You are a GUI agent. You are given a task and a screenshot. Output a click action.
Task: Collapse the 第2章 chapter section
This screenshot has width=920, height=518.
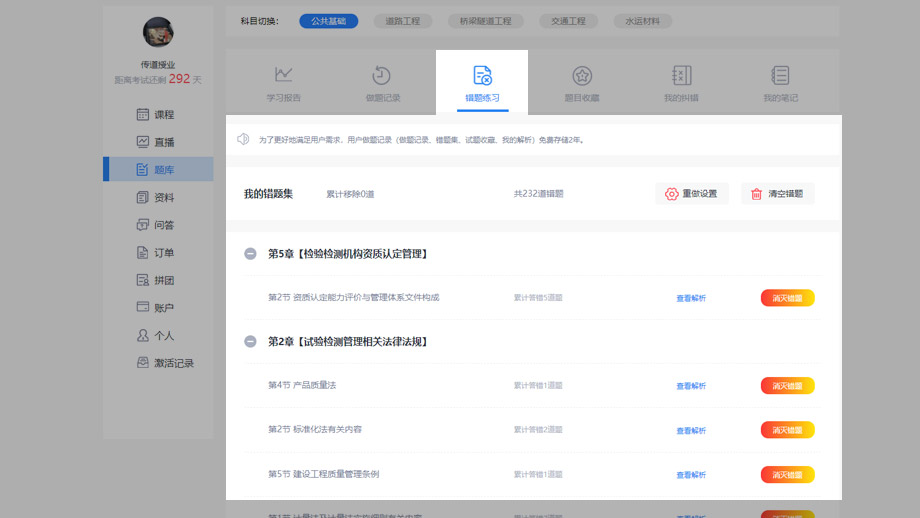(x=251, y=342)
